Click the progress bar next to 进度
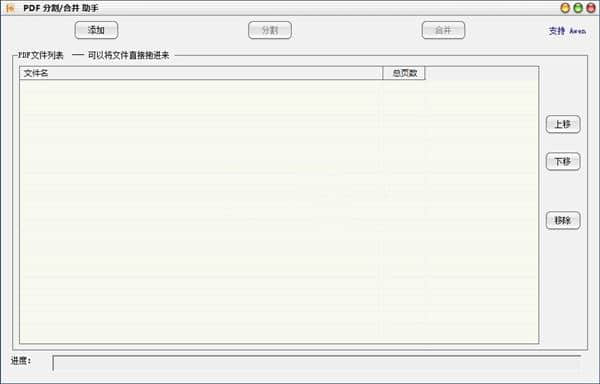The width and height of the screenshot is (600, 384). point(316,363)
